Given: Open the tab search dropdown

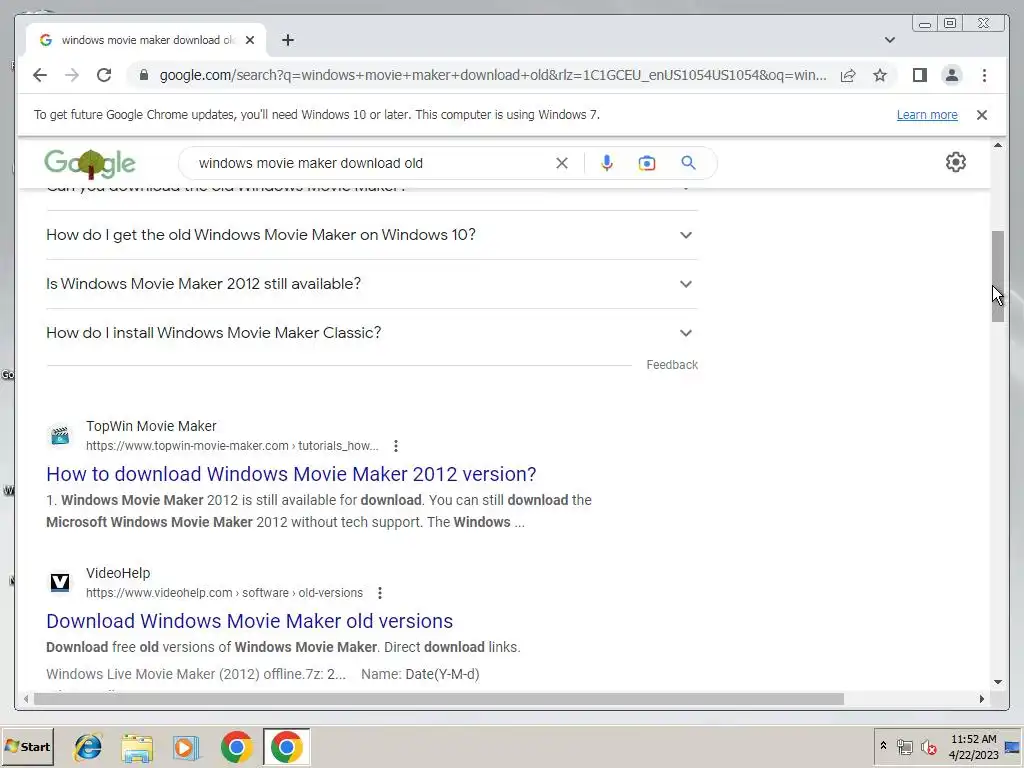Looking at the screenshot, I should (889, 40).
